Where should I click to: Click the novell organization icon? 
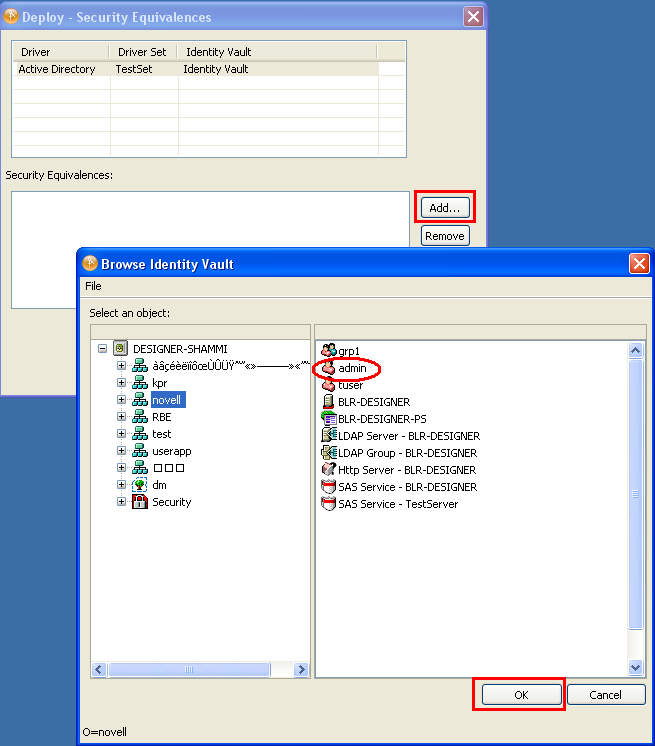139,400
